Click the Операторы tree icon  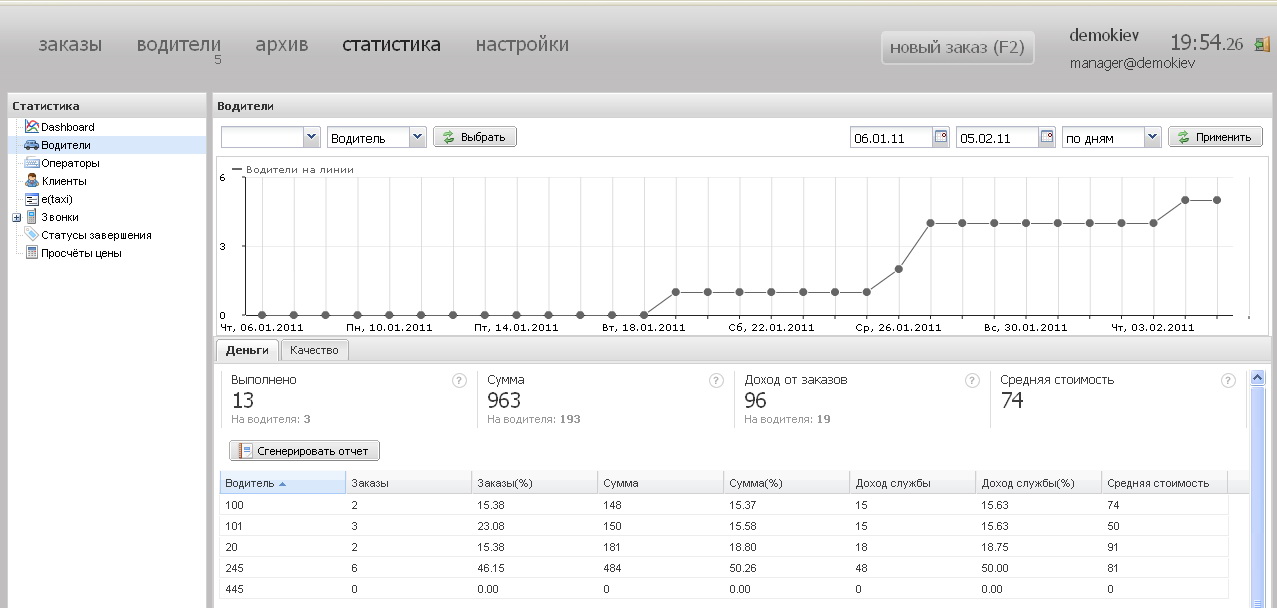click(32, 163)
